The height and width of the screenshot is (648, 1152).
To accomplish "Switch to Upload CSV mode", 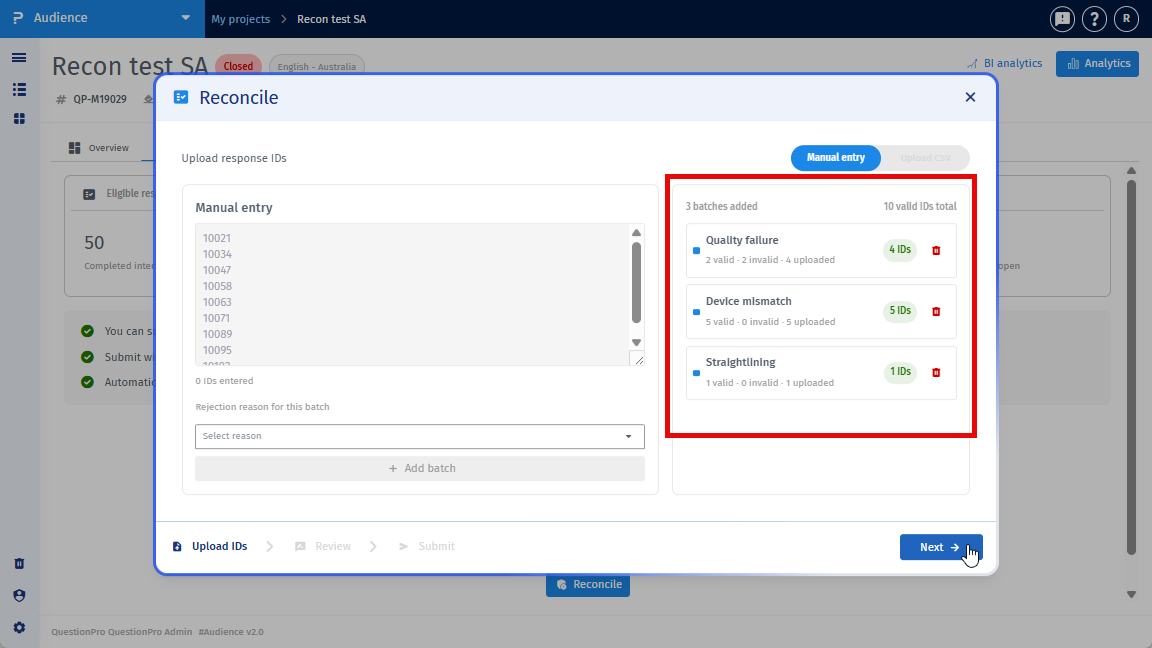I will tap(925, 158).
